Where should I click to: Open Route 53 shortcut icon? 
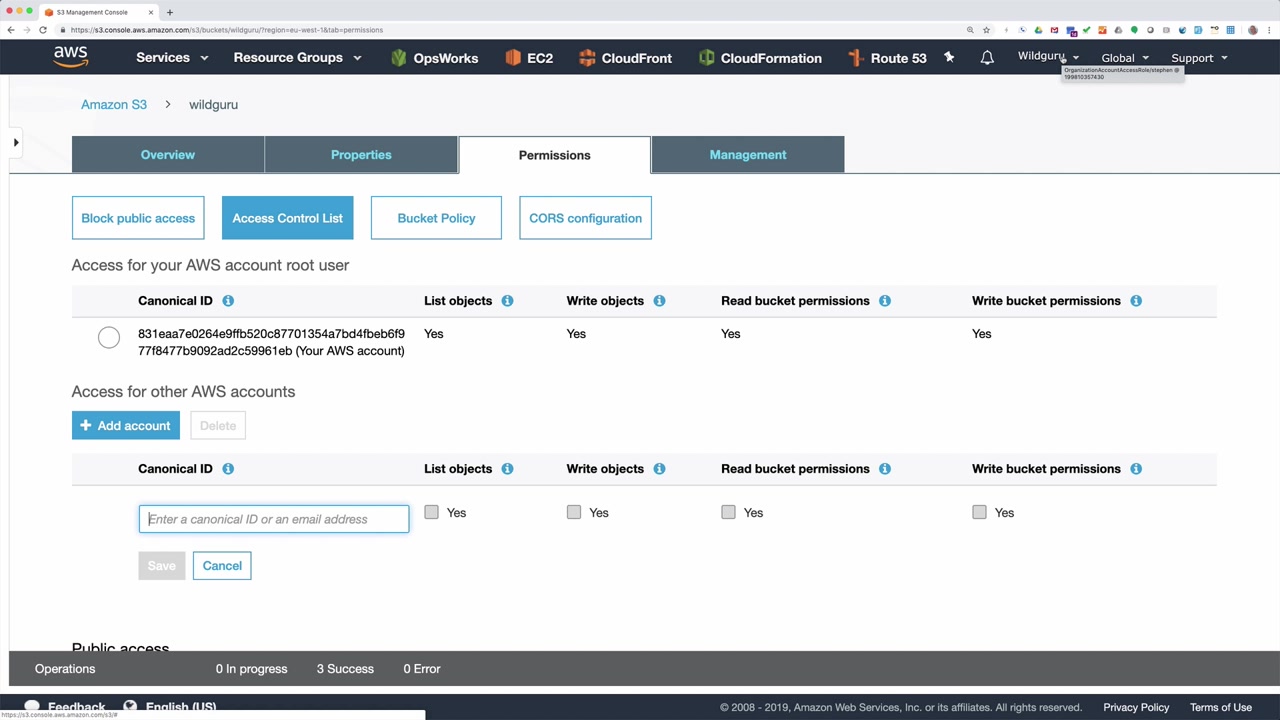pyautogui.click(x=855, y=58)
